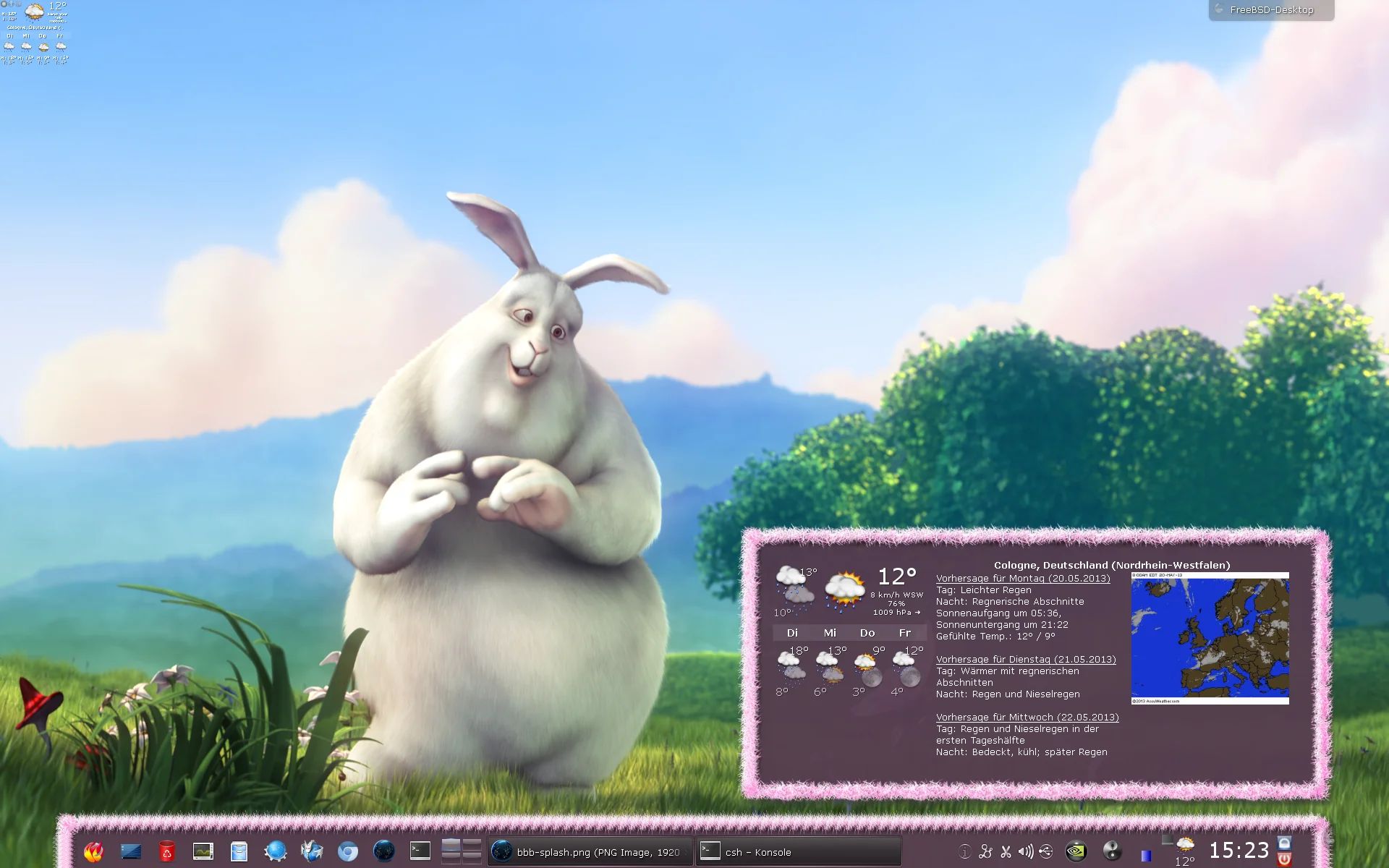Click Friday's 12° forecast icon
This screenshot has height=868, width=1389.
tap(906, 669)
